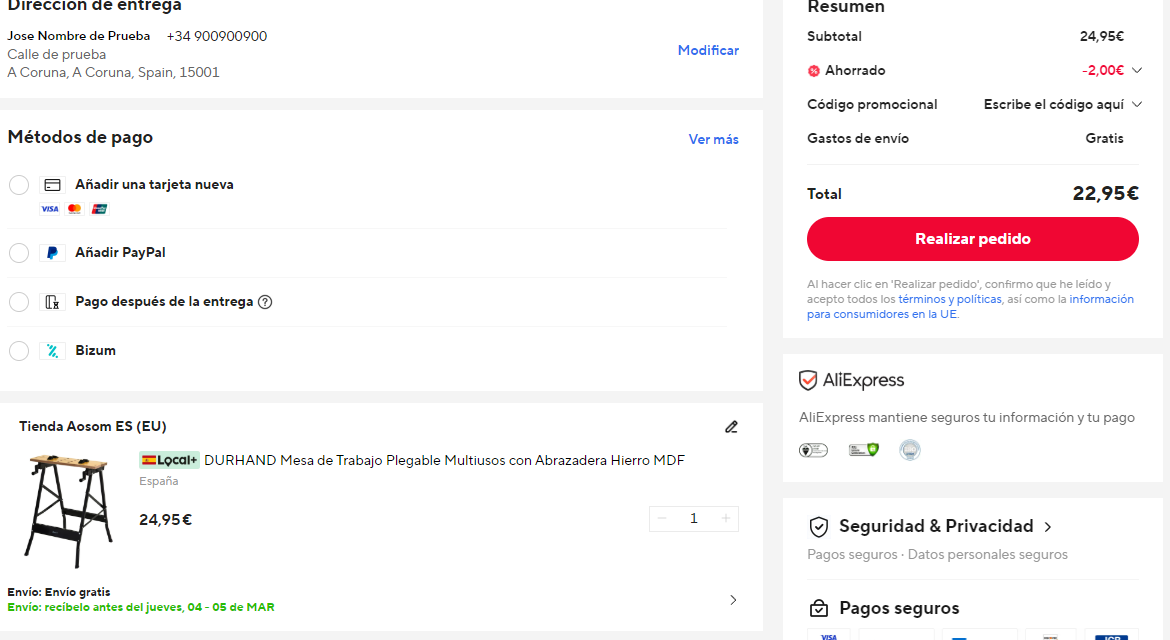Click the total amount 22,95€
Image resolution: width=1170 pixels, height=640 pixels.
click(x=1105, y=194)
